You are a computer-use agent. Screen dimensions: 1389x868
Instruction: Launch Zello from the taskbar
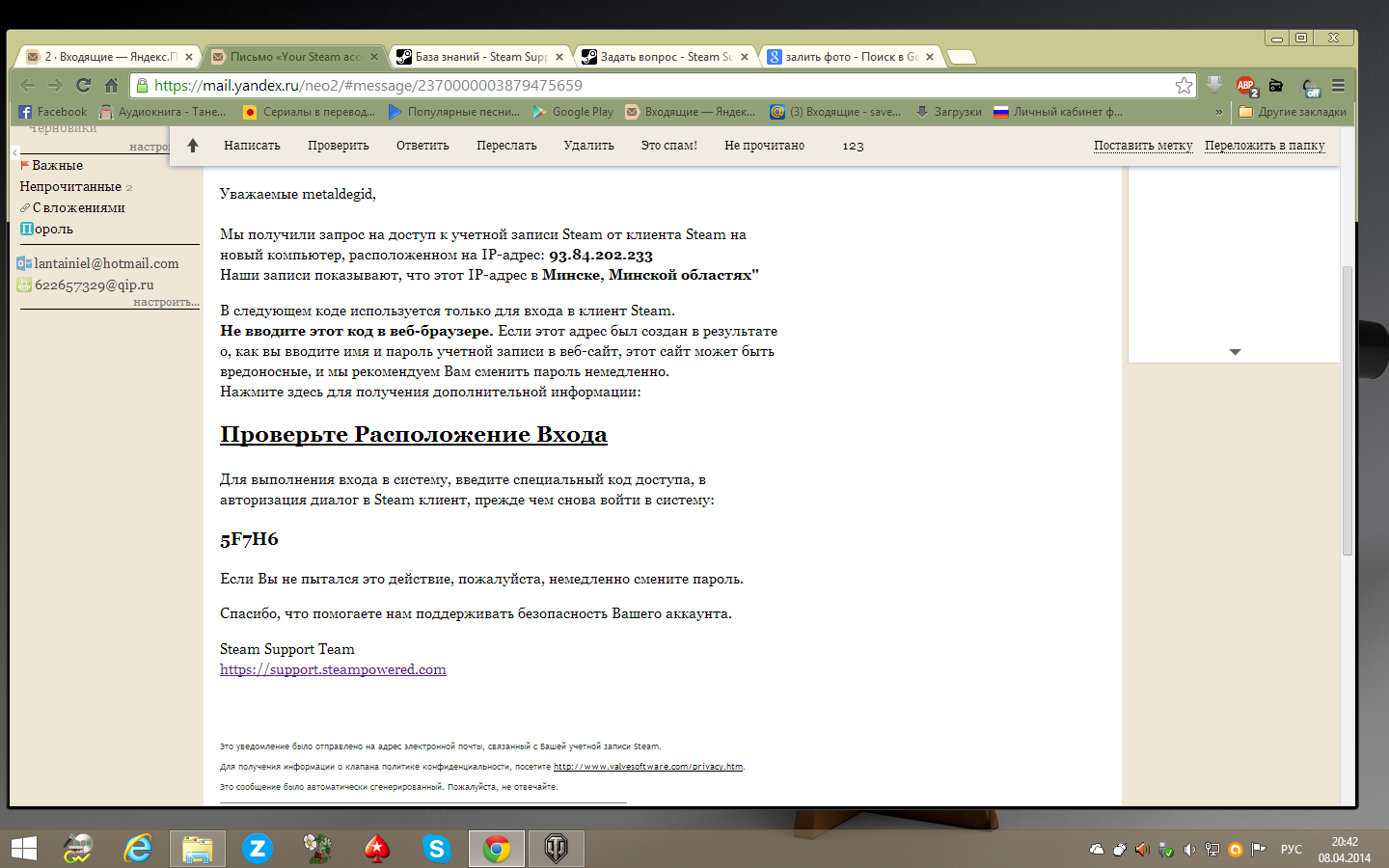tap(258, 849)
